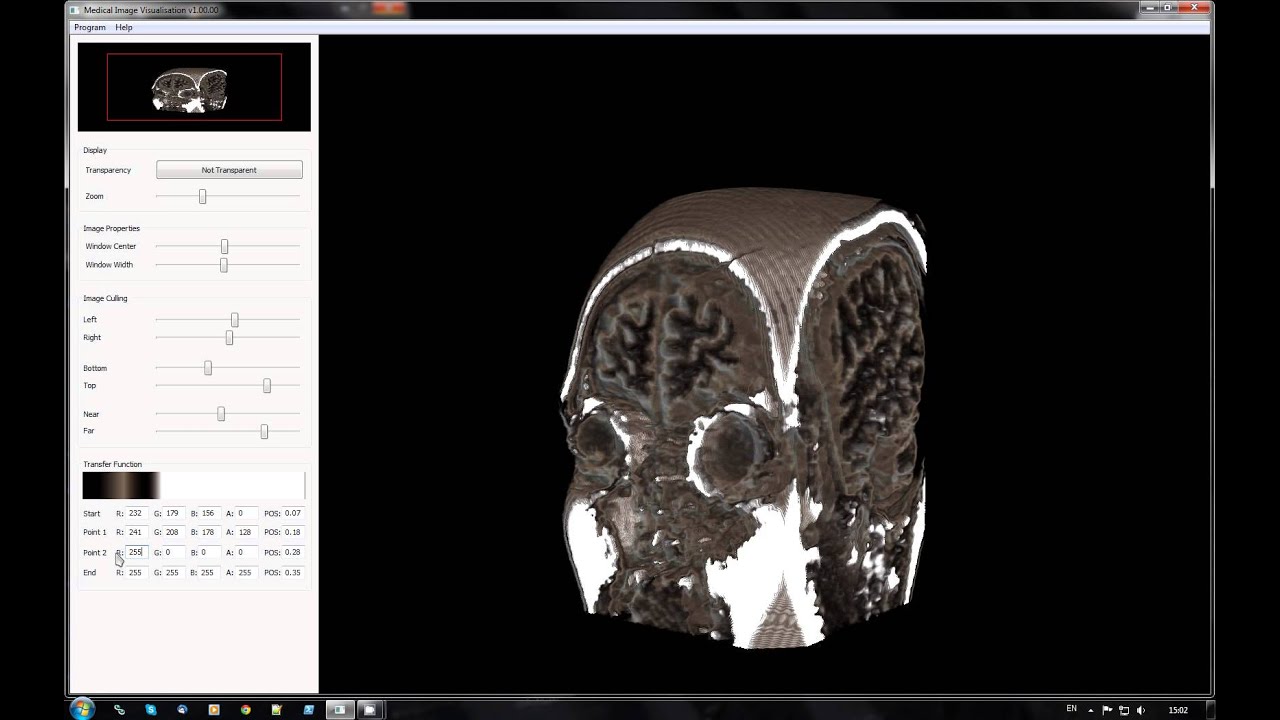The height and width of the screenshot is (720, 1280).
Task: Click the Top culling slider handle
Action: coord(266,386)
